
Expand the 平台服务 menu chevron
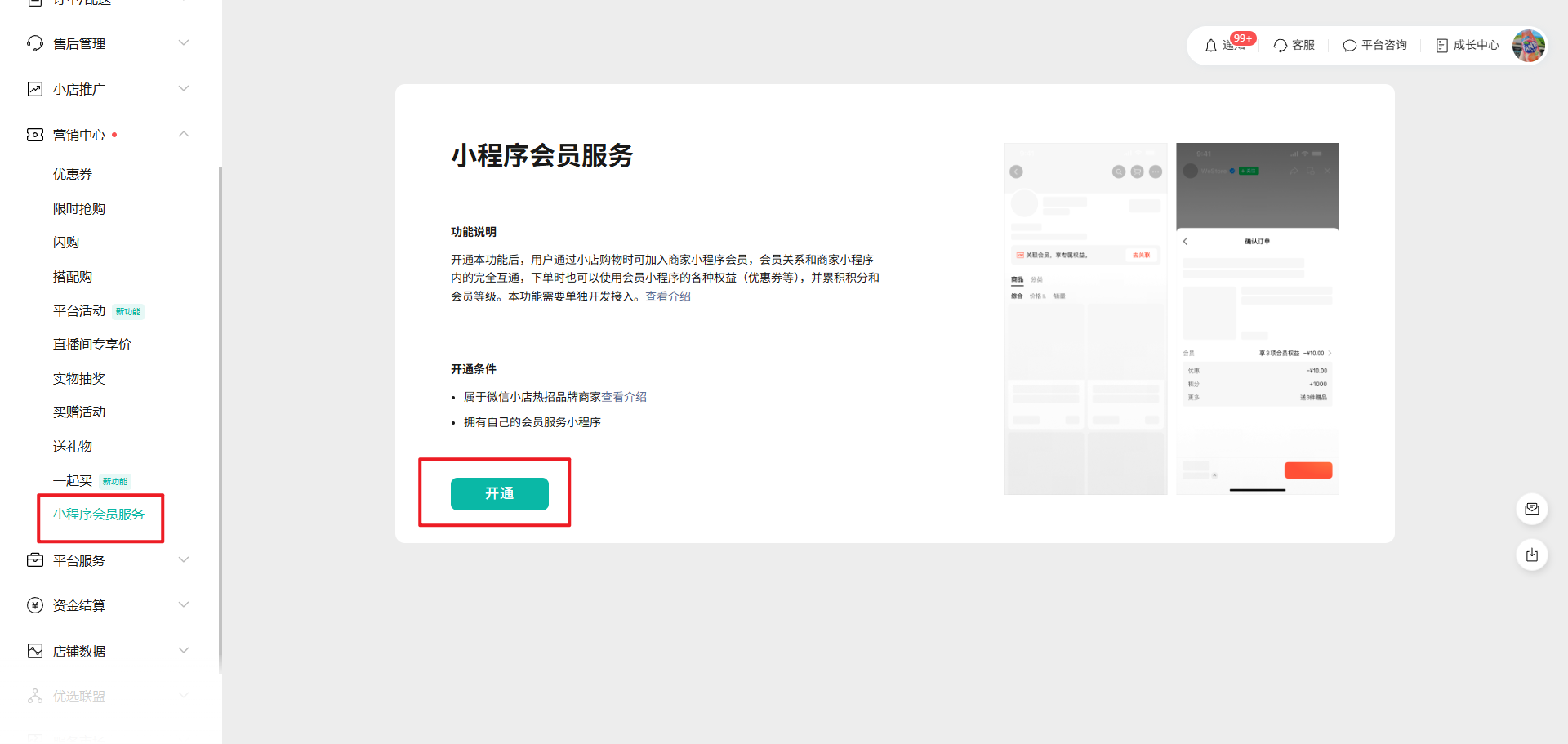point(184,559)
